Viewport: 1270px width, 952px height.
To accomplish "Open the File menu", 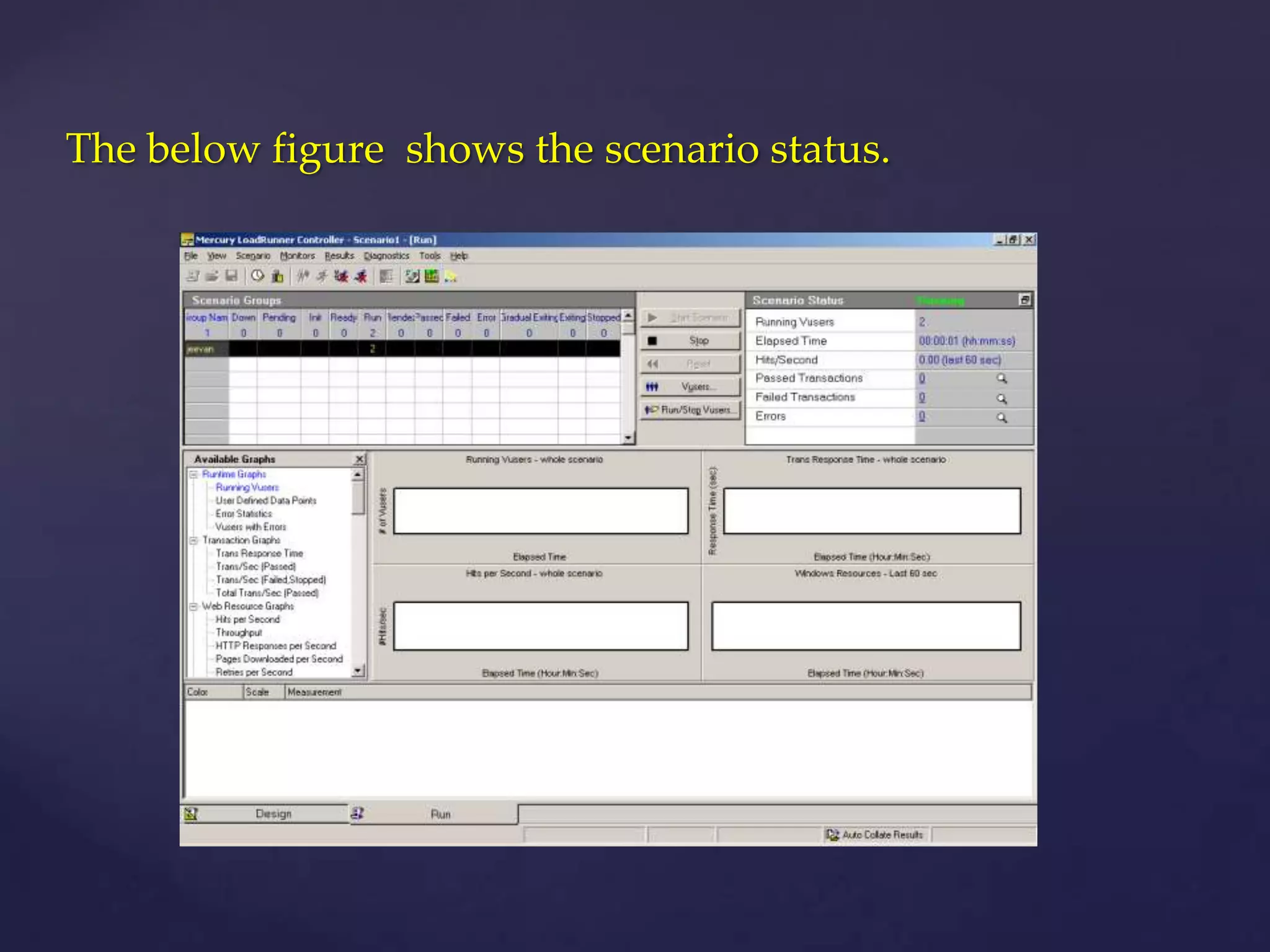I will coord(190,256).
